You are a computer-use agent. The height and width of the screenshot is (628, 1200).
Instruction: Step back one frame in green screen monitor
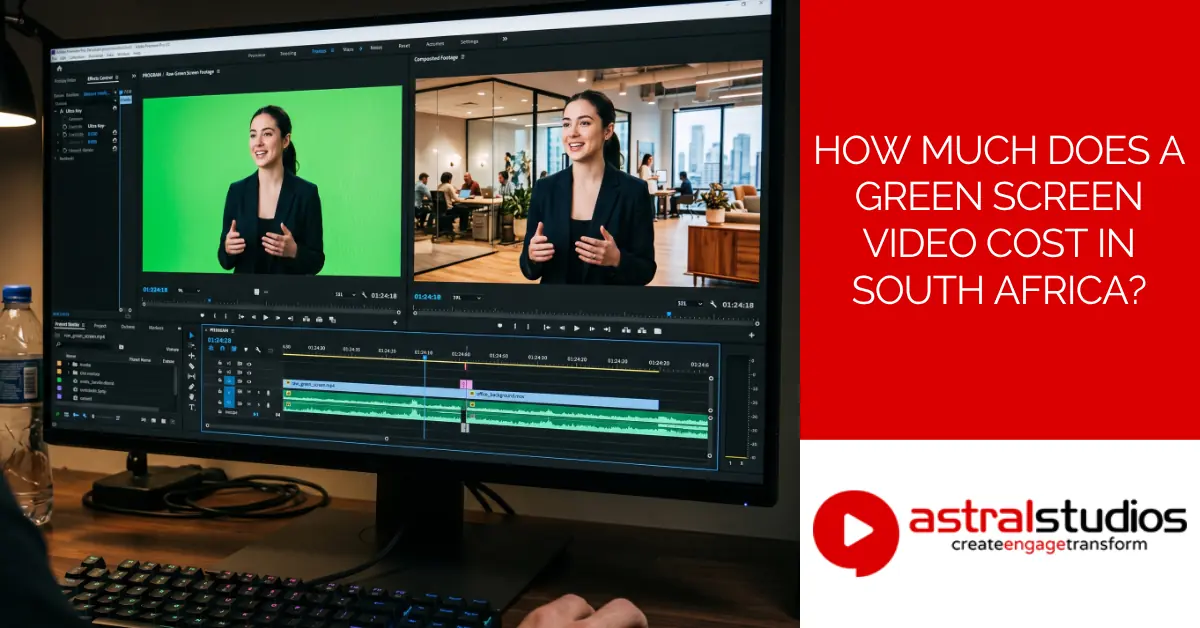(x=254, y=317)
